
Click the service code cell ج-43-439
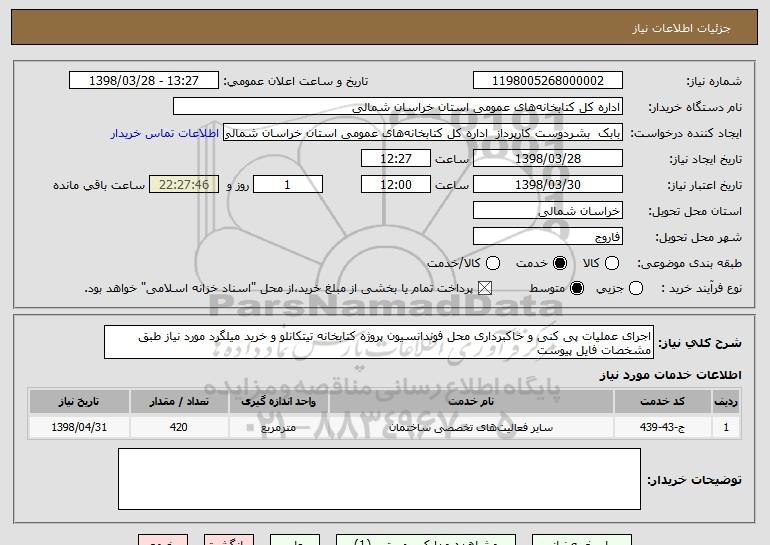[662, 427]
